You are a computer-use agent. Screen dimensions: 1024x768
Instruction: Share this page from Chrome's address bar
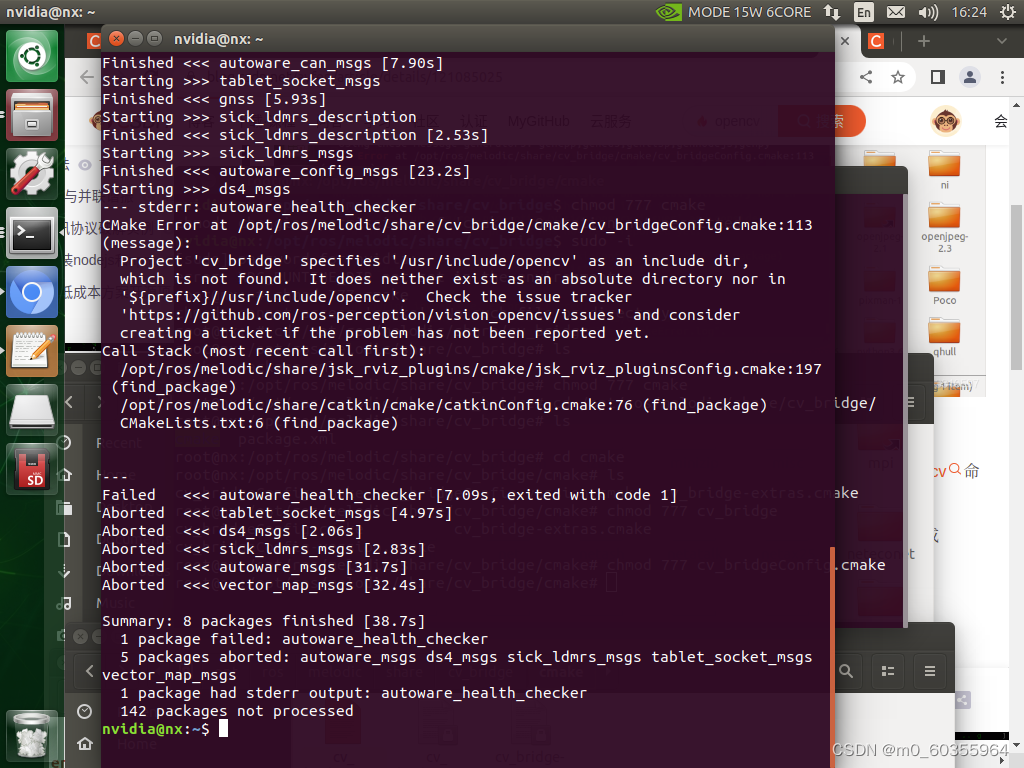(x=866, y=77)
